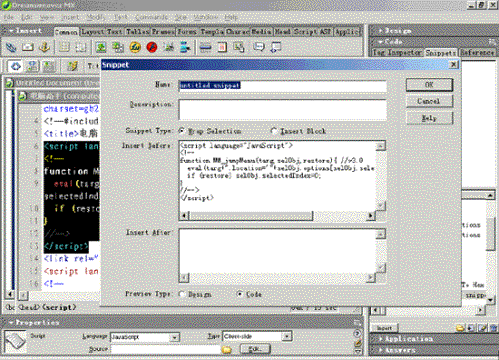Select the Wrap Selection radio button

coord(182,131)
